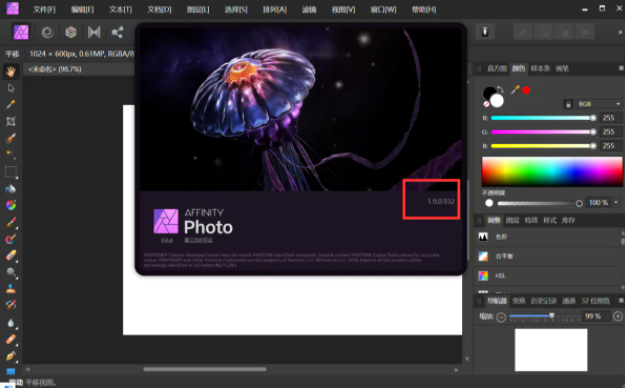Choose the Selection Brush tool
Viewport: 625px width, 388px height.
[x=11, y=138]
